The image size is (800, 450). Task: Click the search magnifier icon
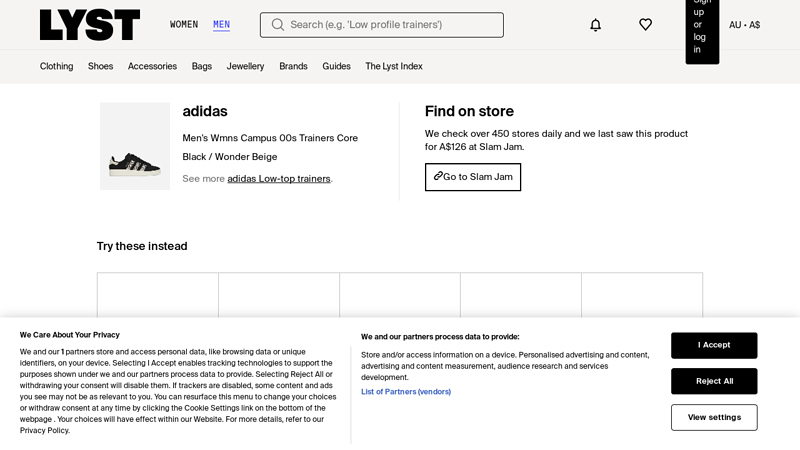click(x=278, y=24)
